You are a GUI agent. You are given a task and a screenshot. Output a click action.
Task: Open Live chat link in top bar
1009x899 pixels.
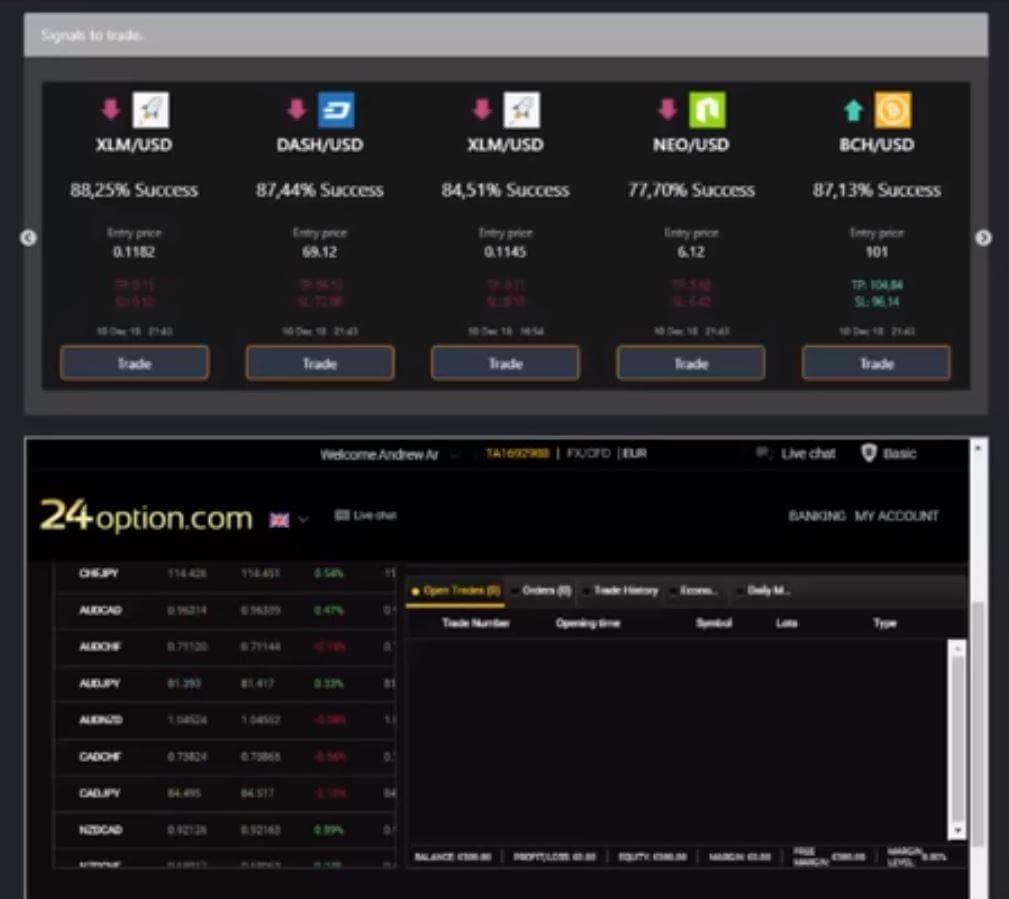click(808, 454)
